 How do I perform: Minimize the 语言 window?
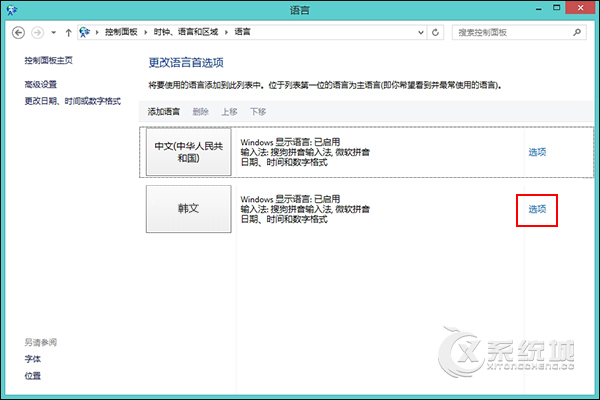coord(539,8)
